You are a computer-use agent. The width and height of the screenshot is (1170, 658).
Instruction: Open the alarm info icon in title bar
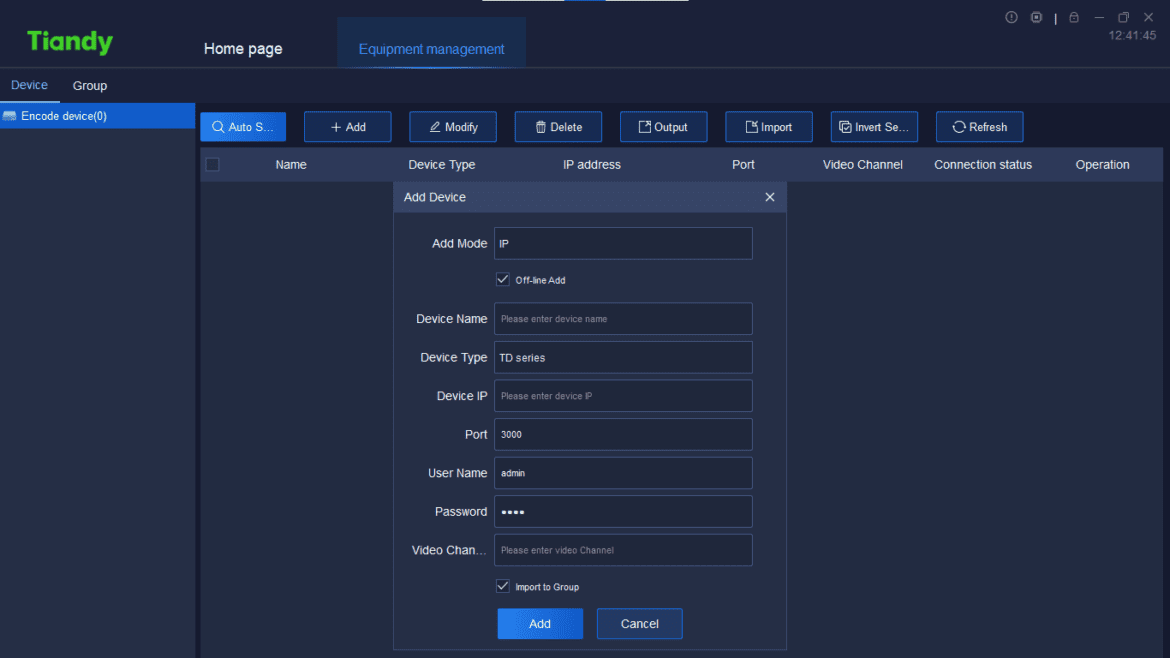tap(1011, 17)
